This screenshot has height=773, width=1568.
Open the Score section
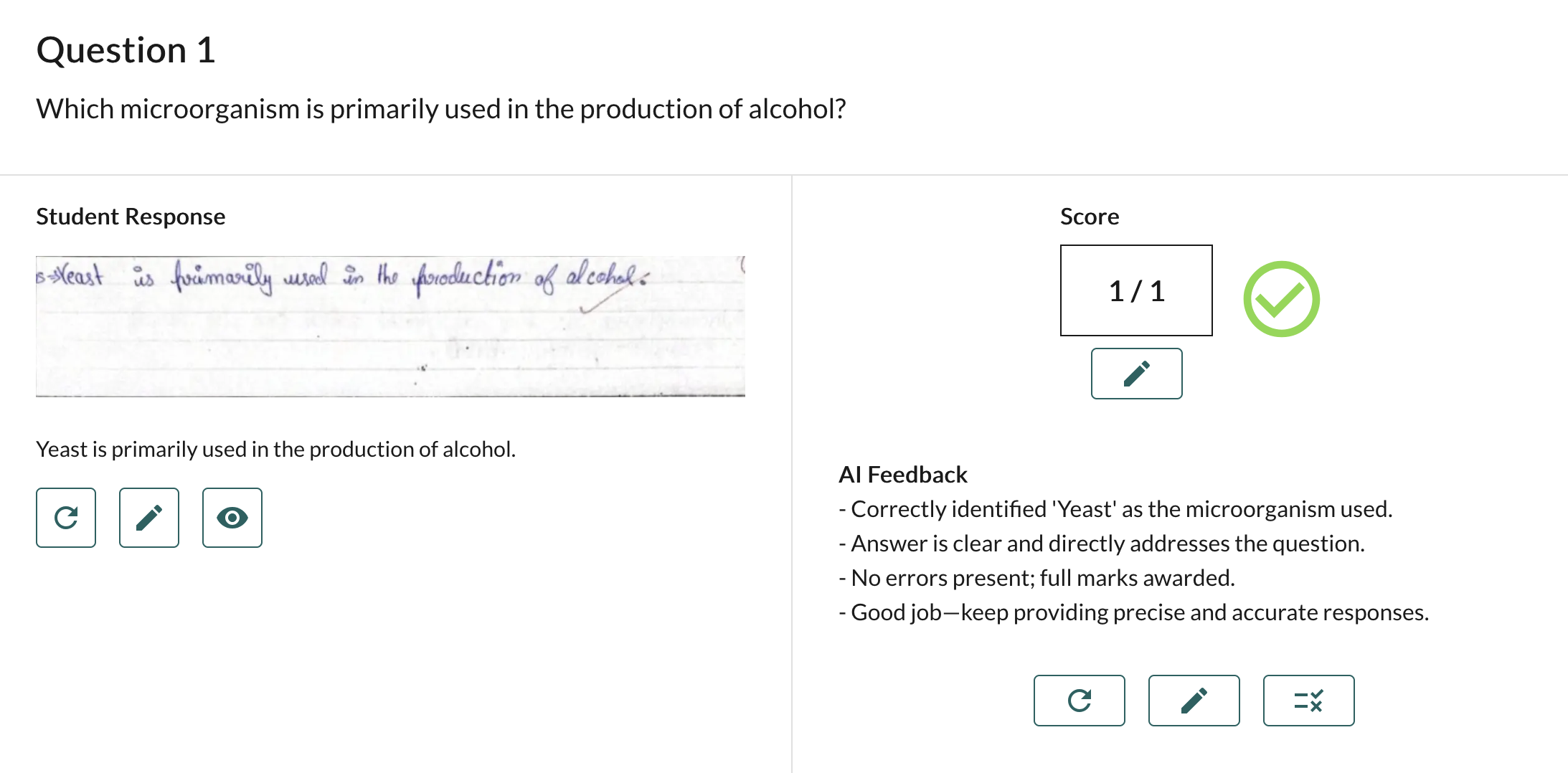1090,216
